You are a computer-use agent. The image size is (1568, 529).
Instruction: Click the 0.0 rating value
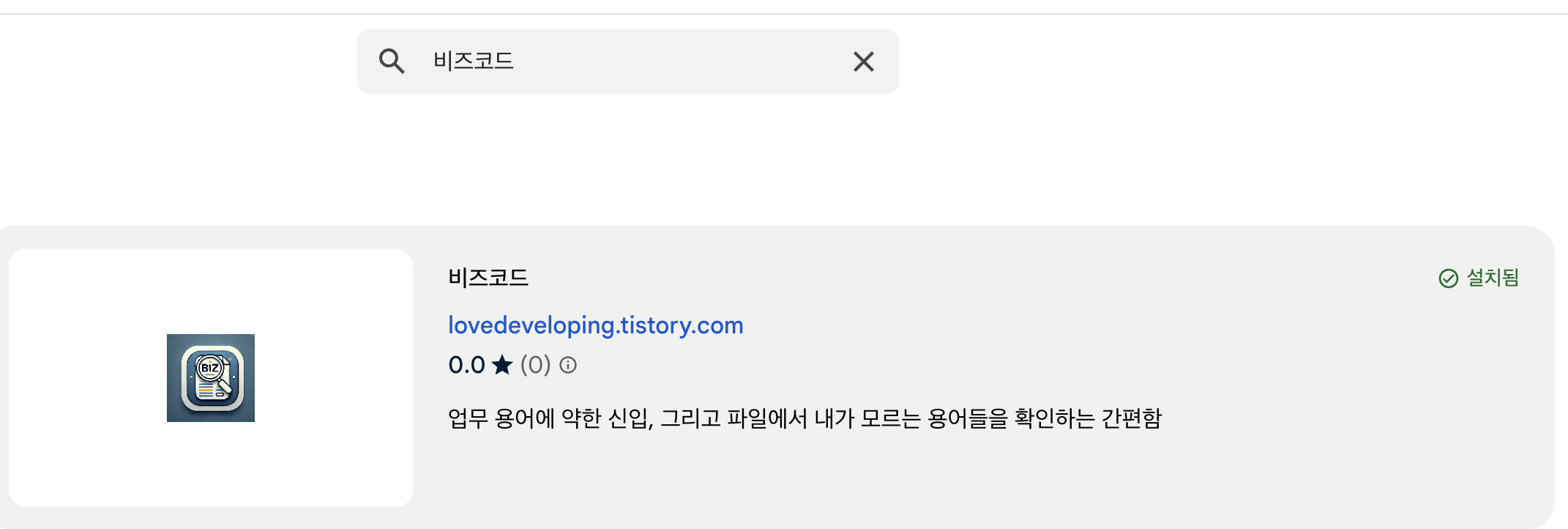[x=465, y=364]
